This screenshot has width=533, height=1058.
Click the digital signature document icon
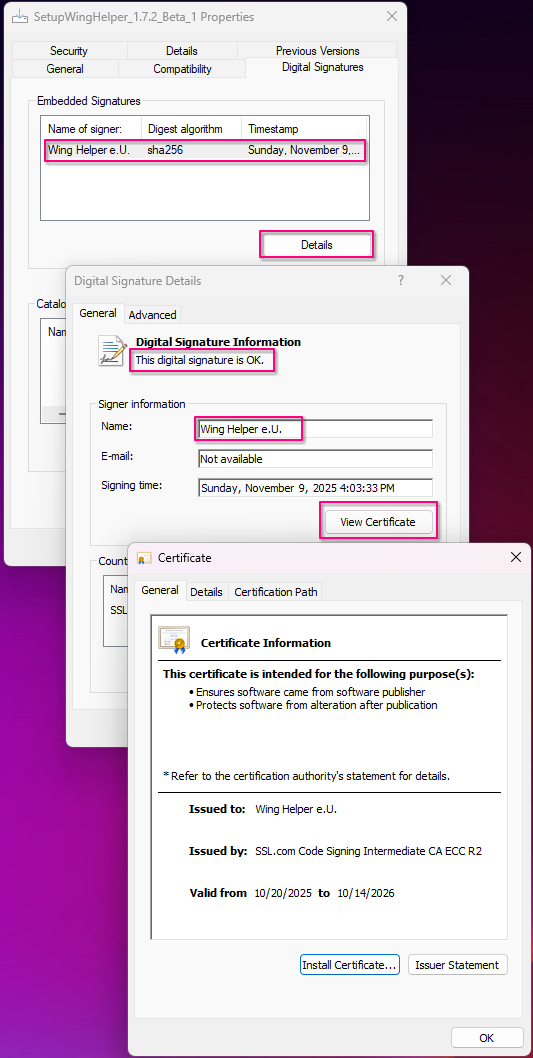[x=113, y=350]
